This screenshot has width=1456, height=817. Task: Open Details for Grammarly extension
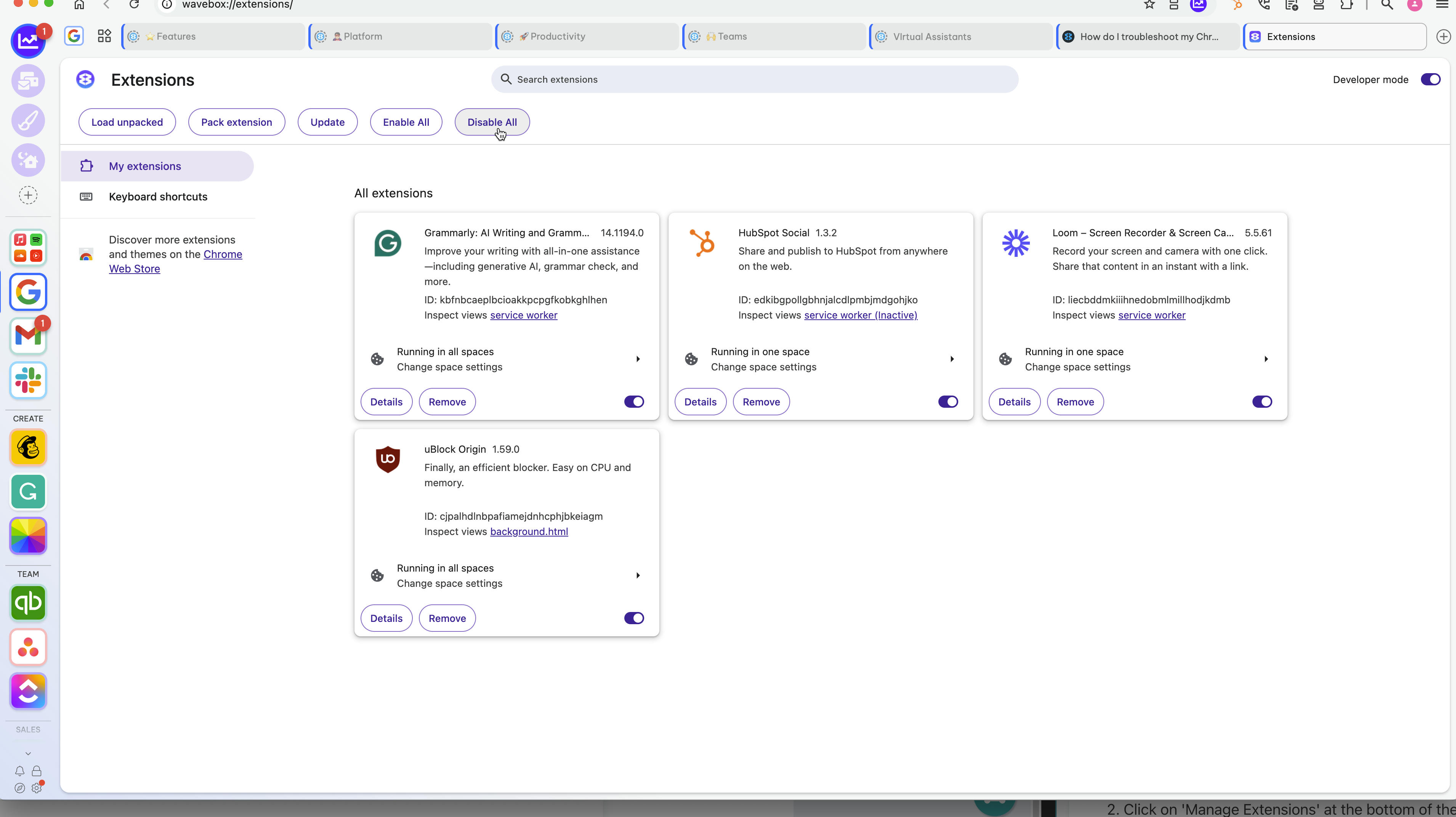click(x=386, y=402)
